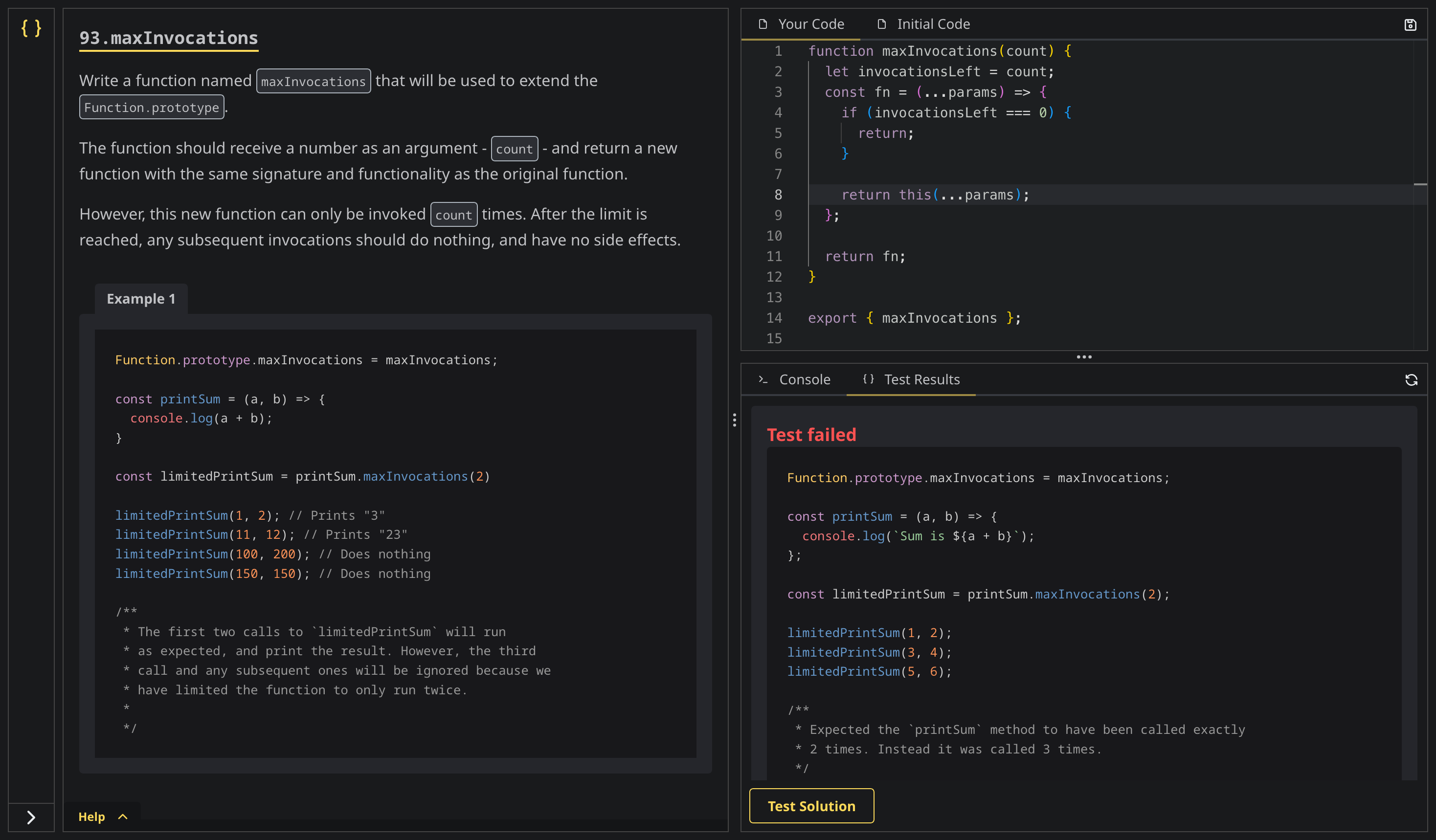Click the Test Solution button

[x=811, y=806]
